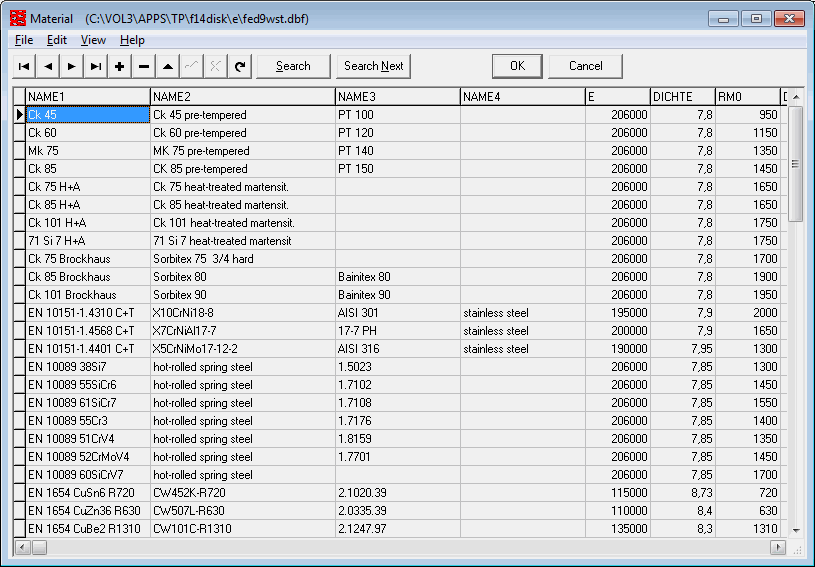
Task: Select Ck 75 Brockhaus cell
Action: [x=88, y=259]
